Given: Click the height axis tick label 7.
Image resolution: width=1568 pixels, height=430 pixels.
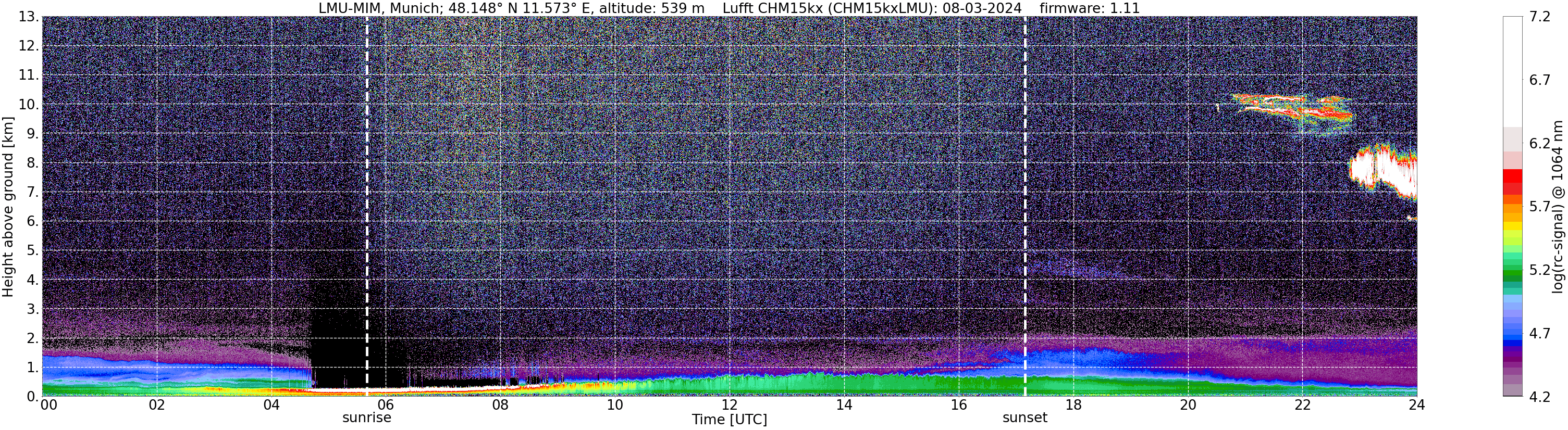Looking at the screenshot, I should pos(32,192).
